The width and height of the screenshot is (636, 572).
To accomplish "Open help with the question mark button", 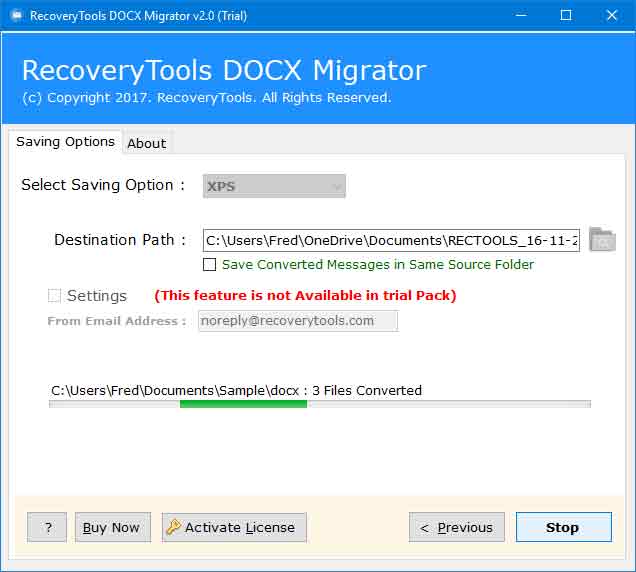I will coord(47,527).
